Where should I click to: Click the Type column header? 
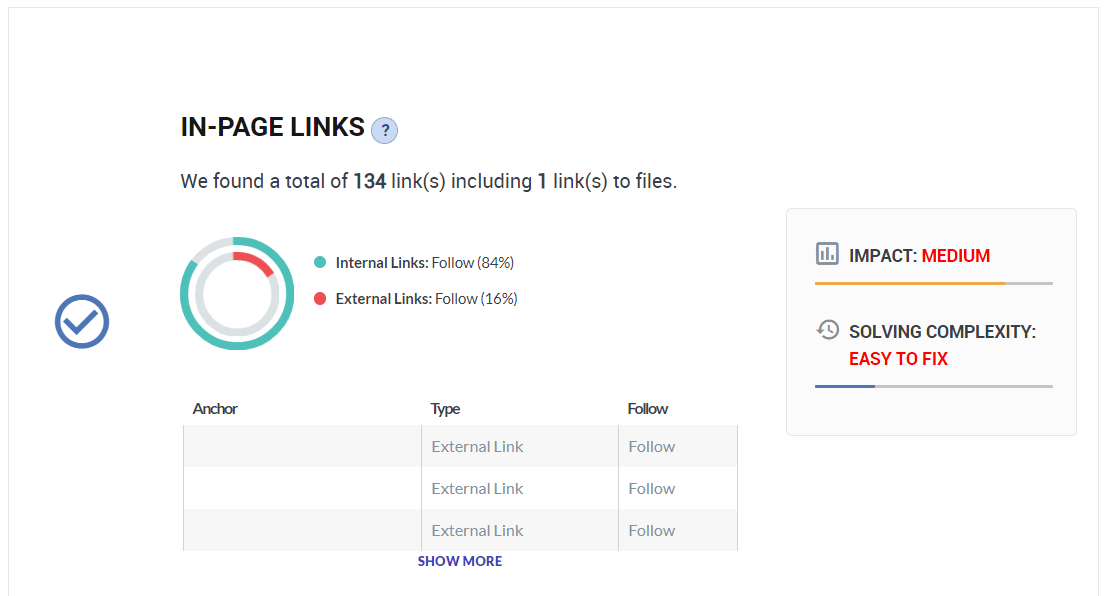pos(445,409)
